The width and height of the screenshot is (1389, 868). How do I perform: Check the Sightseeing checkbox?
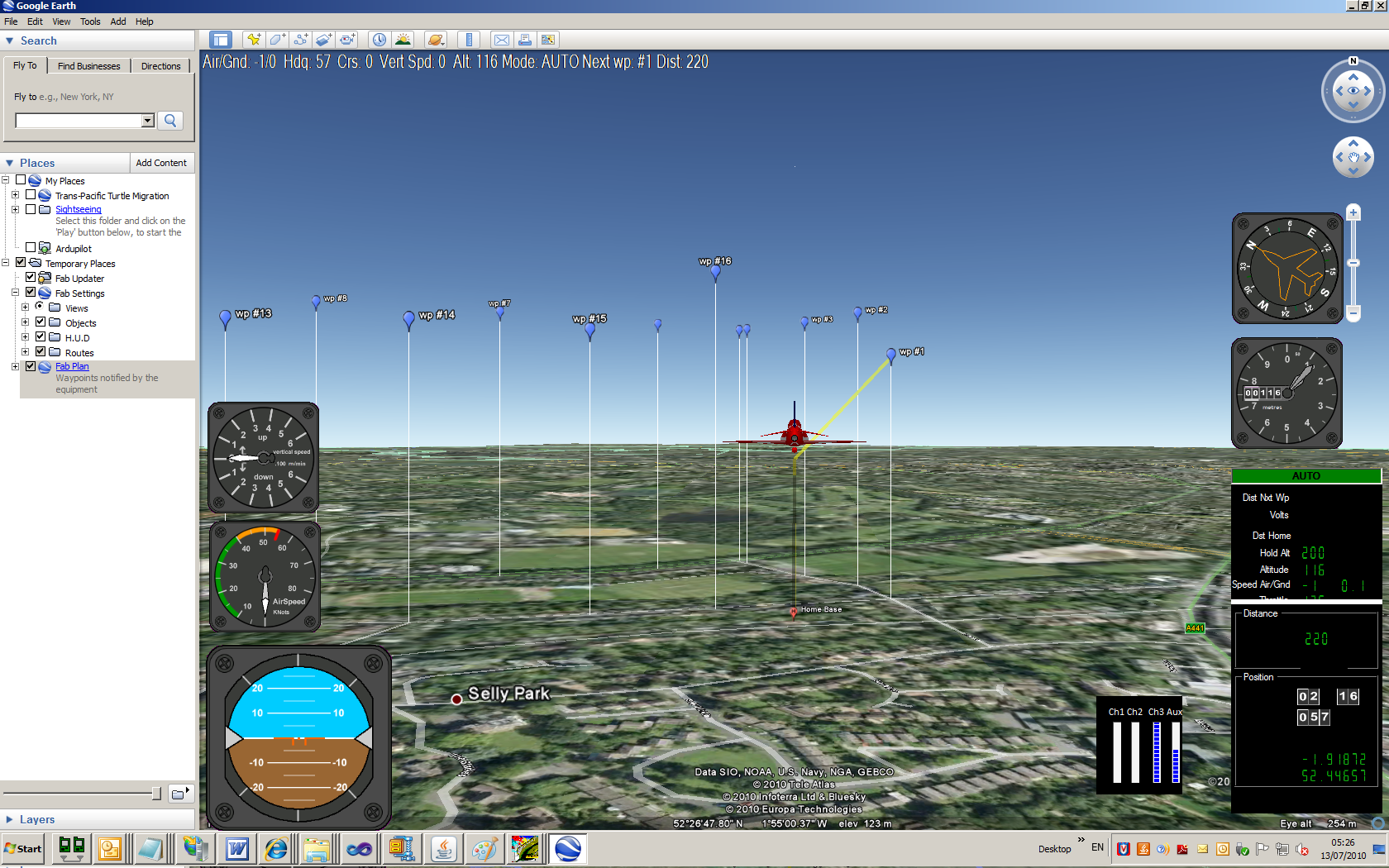pyautogui.click(x=31, y=209)
